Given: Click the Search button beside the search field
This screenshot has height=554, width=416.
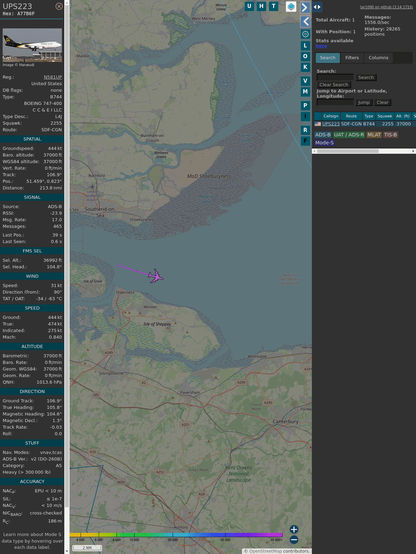Looking at the screenshot, I should 366,77.
